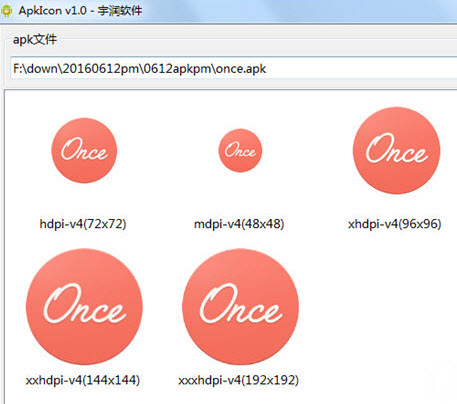Select the xhdpi-v4 96x96 Once icon
Viewport: 457px width, 404px height.
397,150
